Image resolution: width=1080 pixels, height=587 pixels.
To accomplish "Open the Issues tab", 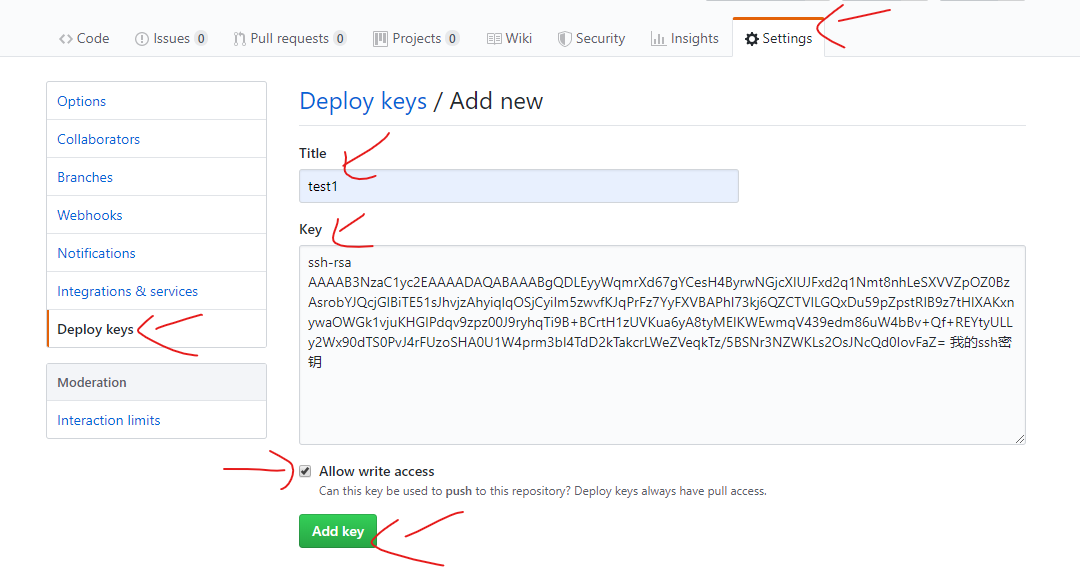I will [171, 39].
